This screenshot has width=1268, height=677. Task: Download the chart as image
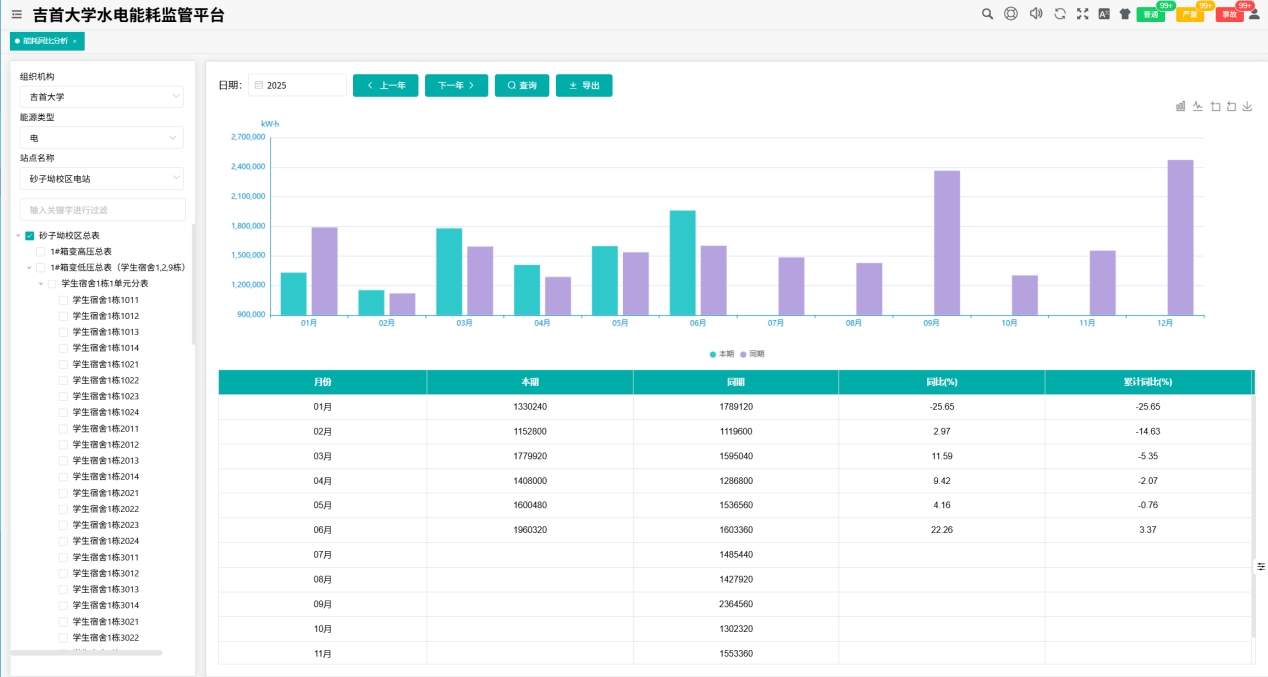[1247, 106]
